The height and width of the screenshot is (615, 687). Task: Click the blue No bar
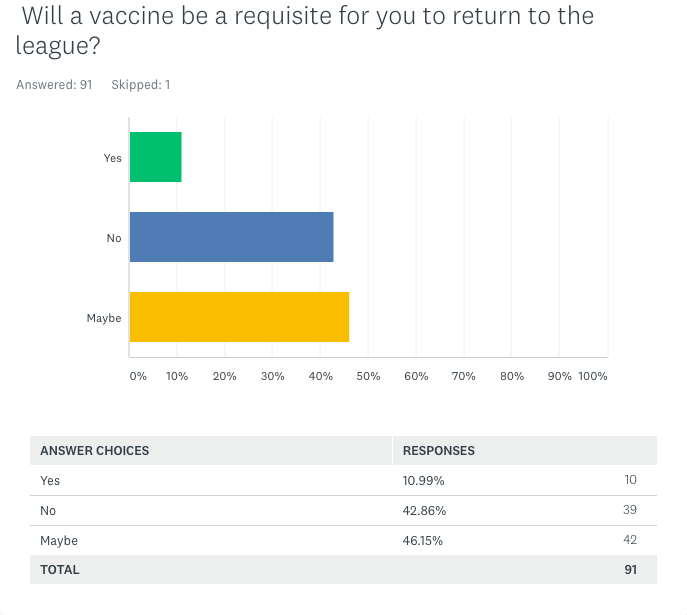pos(231,237)
